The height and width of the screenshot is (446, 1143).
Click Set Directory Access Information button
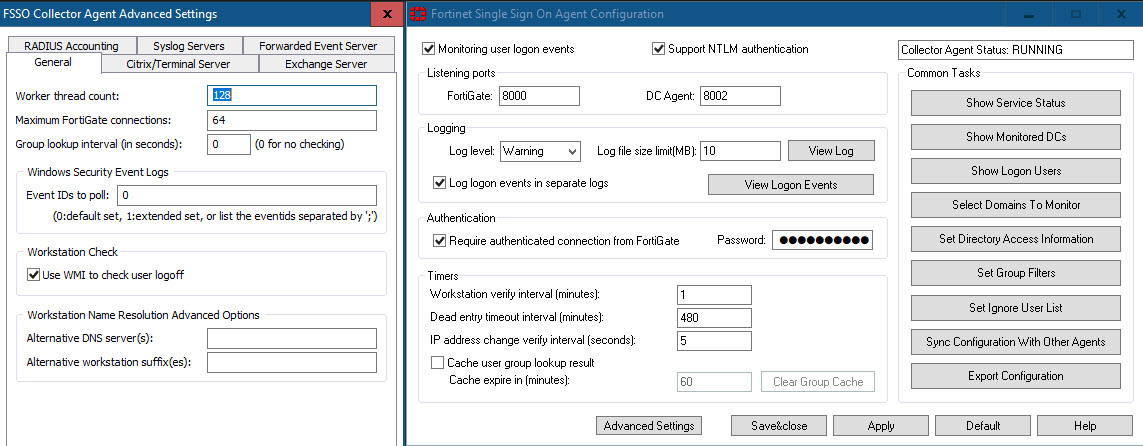point(1015,239)
